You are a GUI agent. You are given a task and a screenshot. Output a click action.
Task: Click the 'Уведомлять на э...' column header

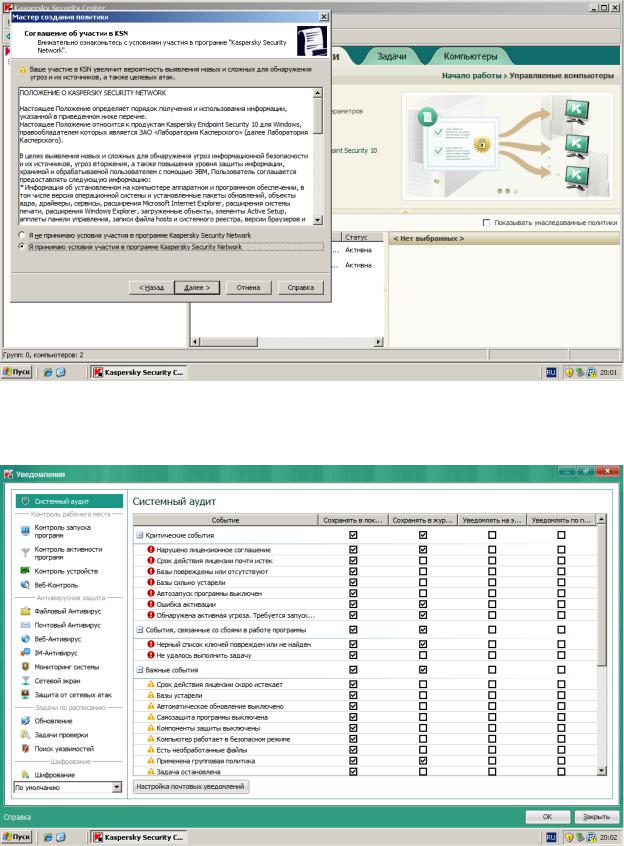pyautogui.click(x=492, y=520)
